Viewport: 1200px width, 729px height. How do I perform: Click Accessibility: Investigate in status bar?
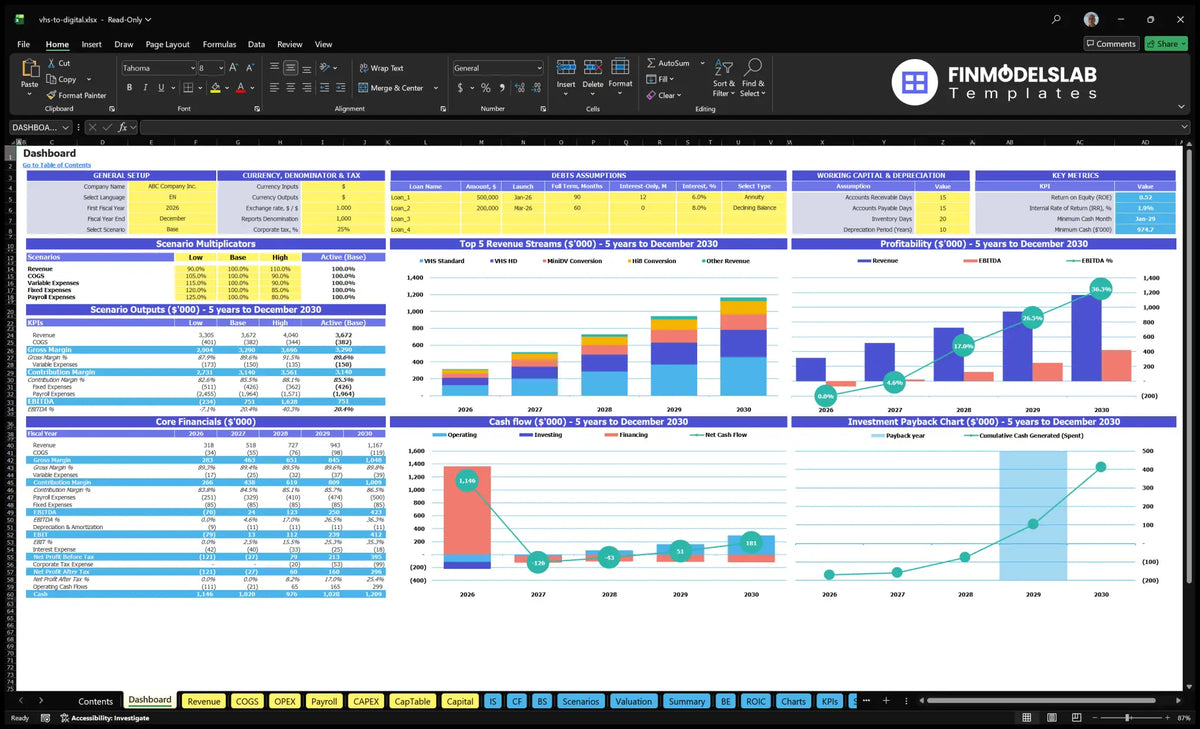pyautogui.click(x=103, y=718)
